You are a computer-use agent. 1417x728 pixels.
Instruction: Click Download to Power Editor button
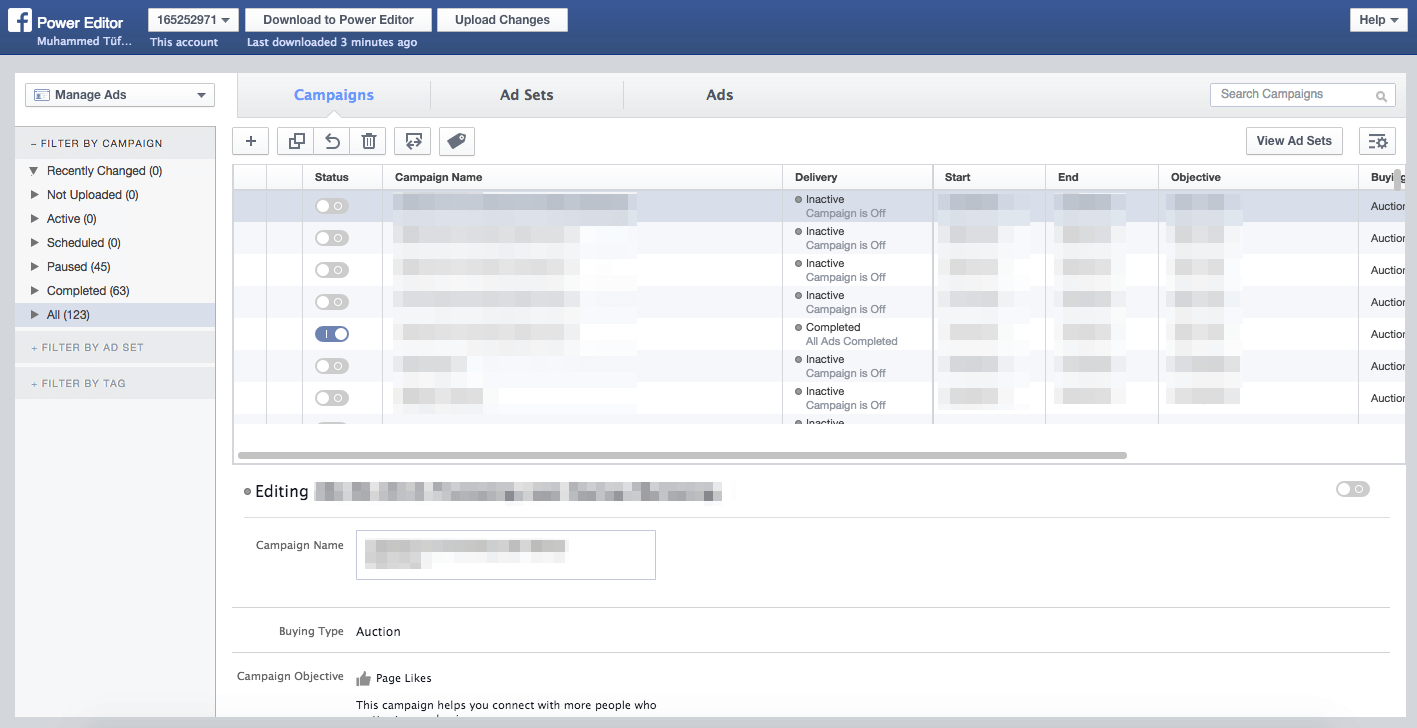[339, 20]
